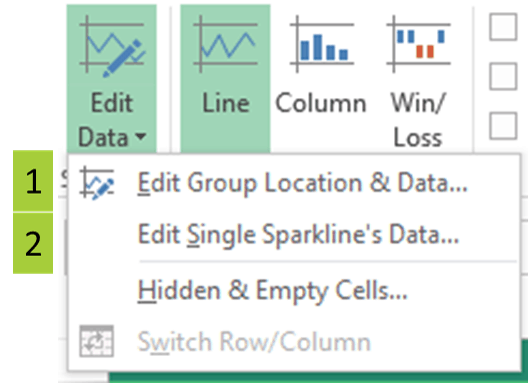The height and width of the screenshot is (383, 528).
Task: Click the green number 2 callout marker
Action: (33, 243)
